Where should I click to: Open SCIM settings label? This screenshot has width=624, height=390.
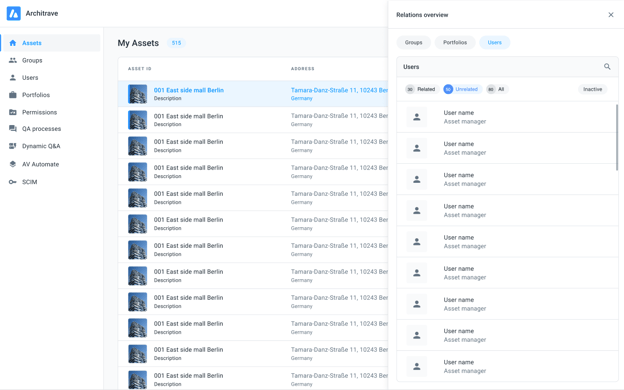29,182
